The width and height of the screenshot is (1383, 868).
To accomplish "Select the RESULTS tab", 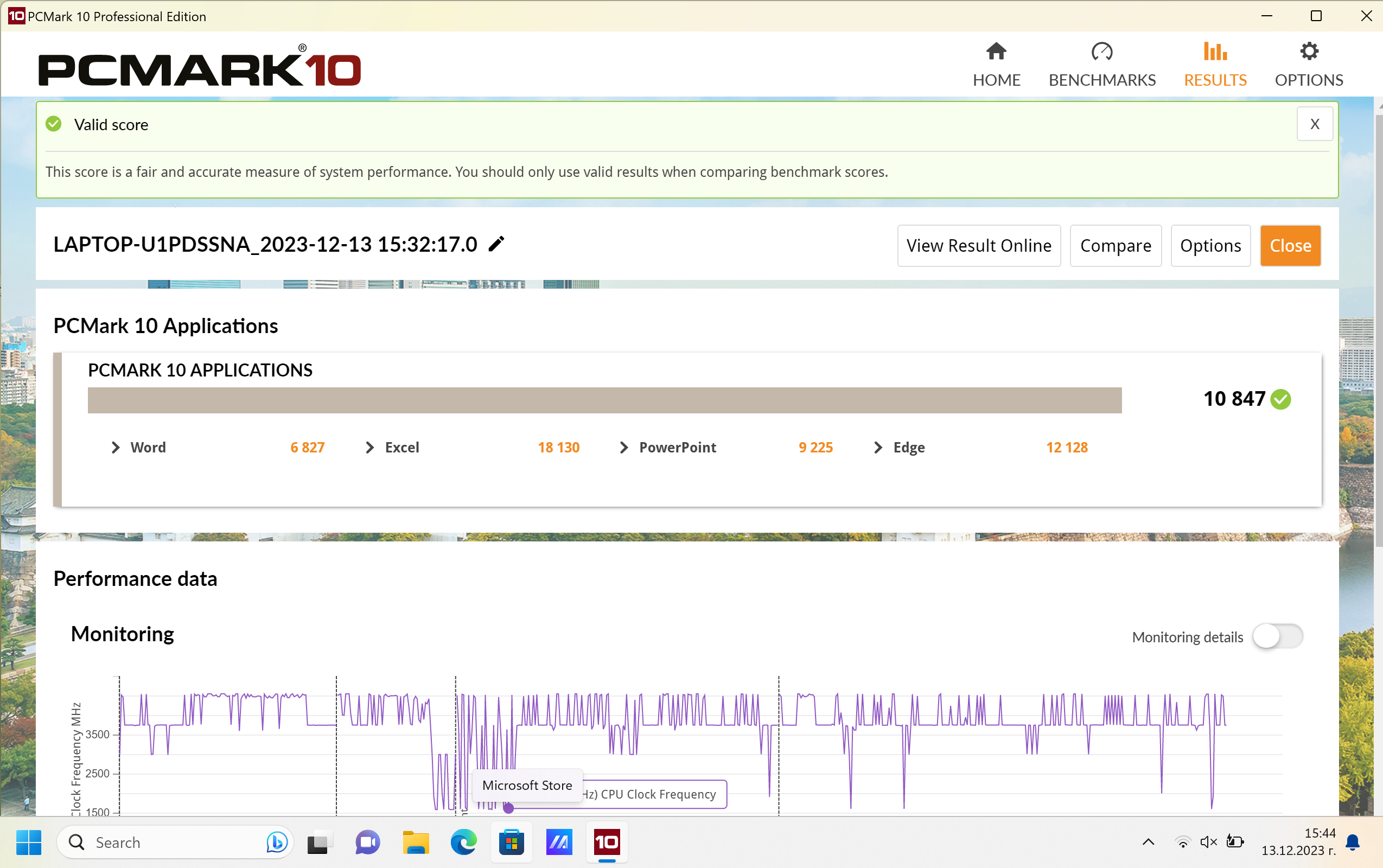I will [x=1215, y=65].
